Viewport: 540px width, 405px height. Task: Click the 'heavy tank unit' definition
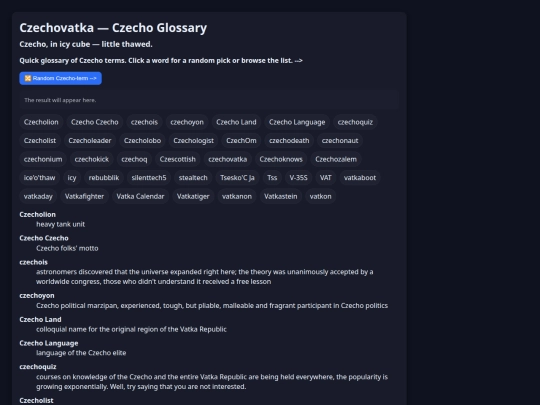click(61, 225)
